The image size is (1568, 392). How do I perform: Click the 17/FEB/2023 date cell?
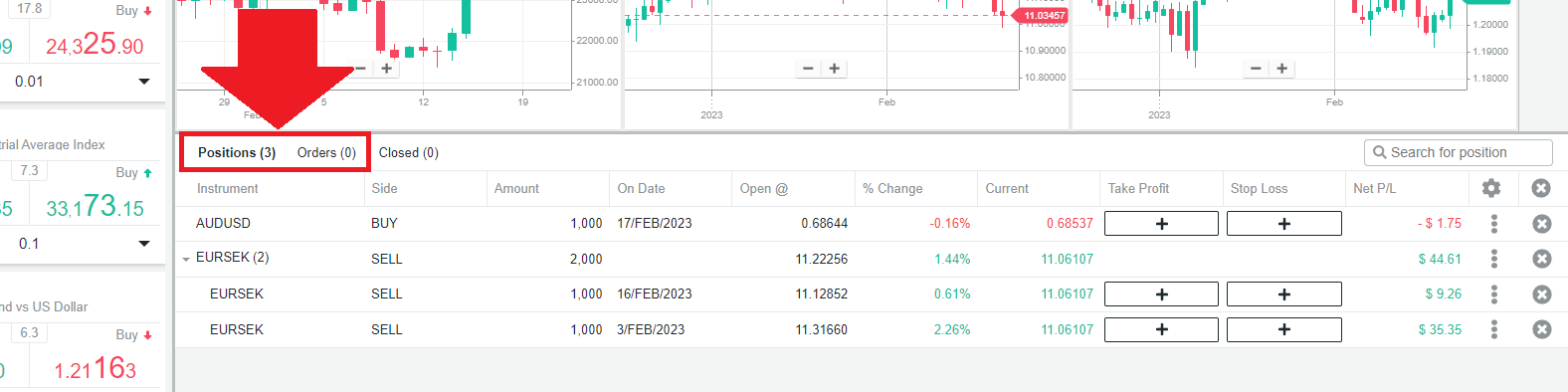[655, 223]
